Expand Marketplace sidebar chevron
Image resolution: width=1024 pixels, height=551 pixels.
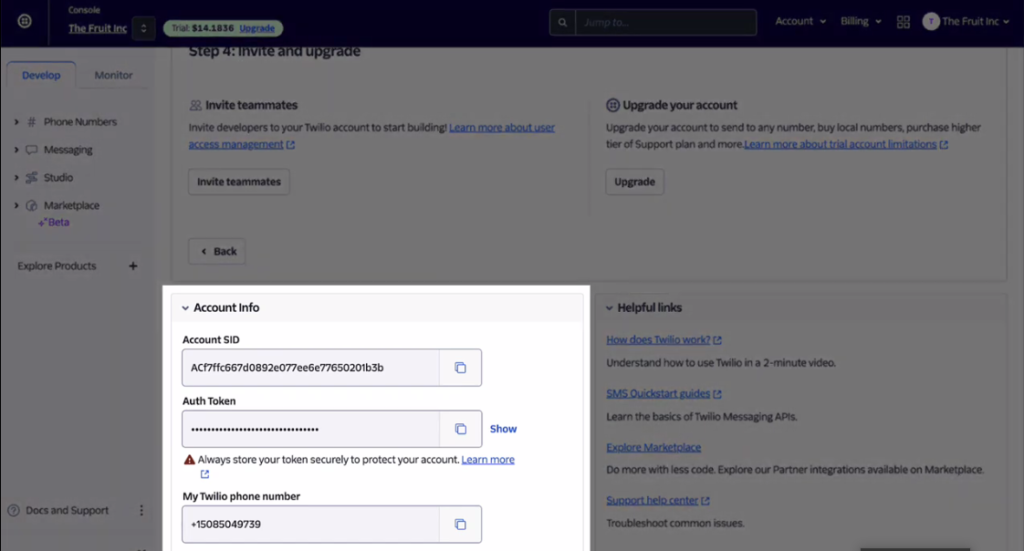click(x=16, y=205)
